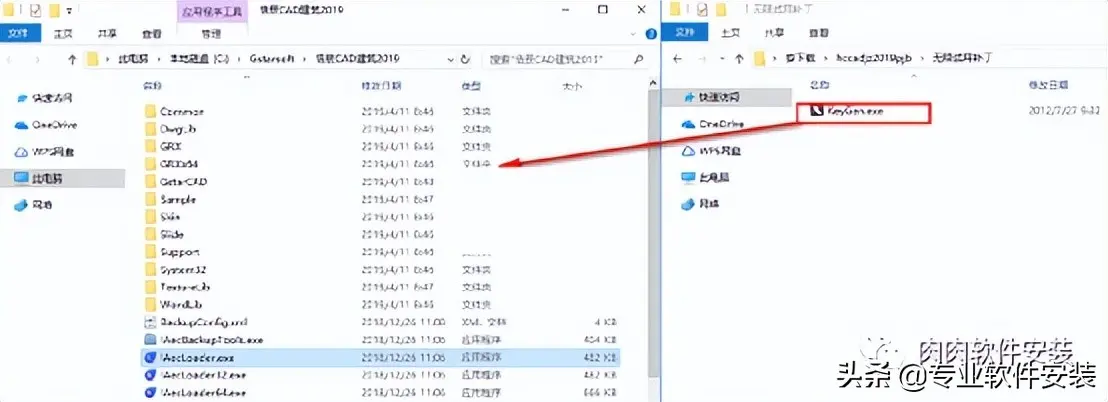The width and height of the screenshot is (1108, 402).
Task: Open Application Tools tab in left window
Action: pos(211,12)
